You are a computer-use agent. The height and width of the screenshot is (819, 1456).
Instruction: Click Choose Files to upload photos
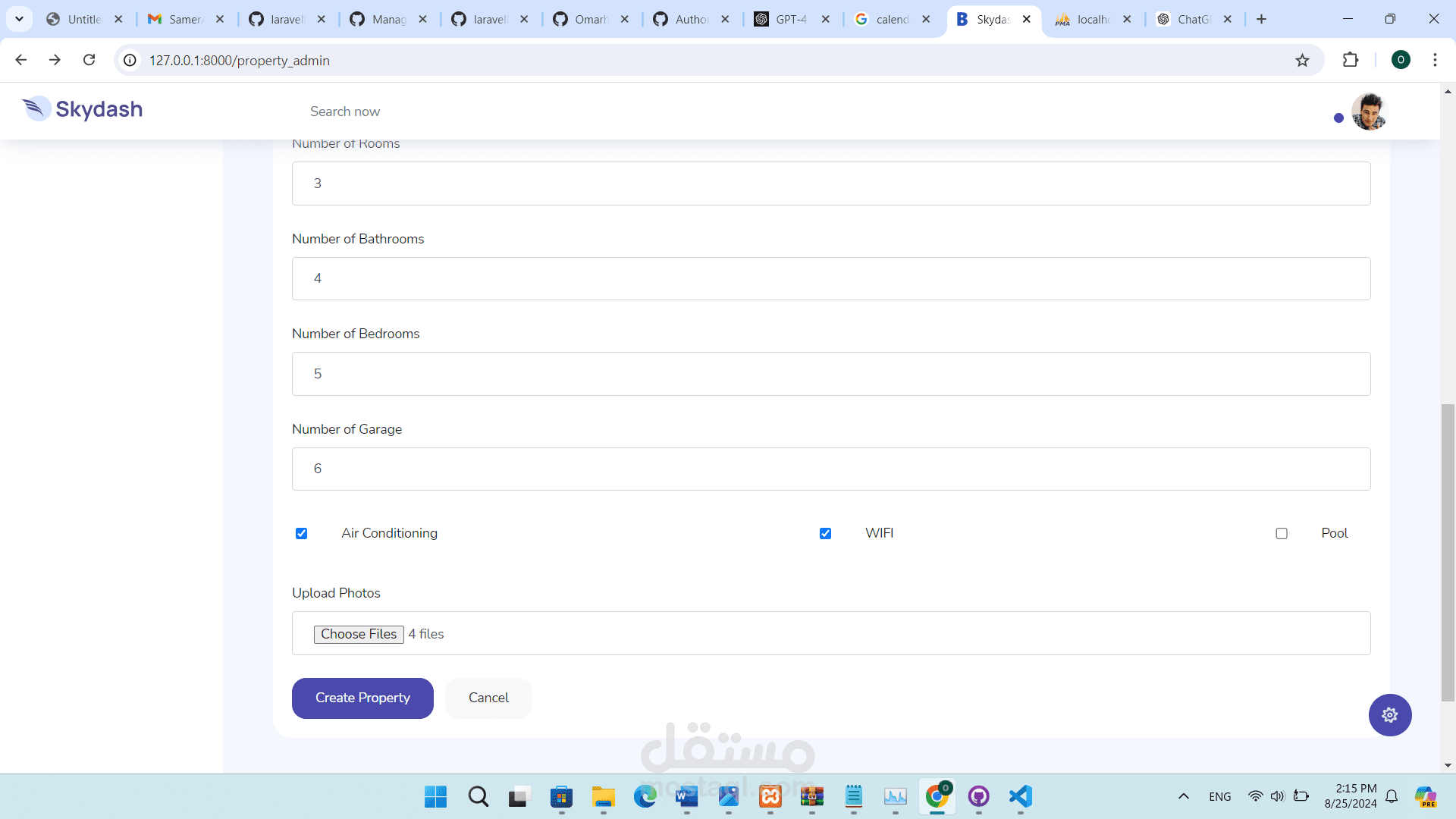coord(359,634)
